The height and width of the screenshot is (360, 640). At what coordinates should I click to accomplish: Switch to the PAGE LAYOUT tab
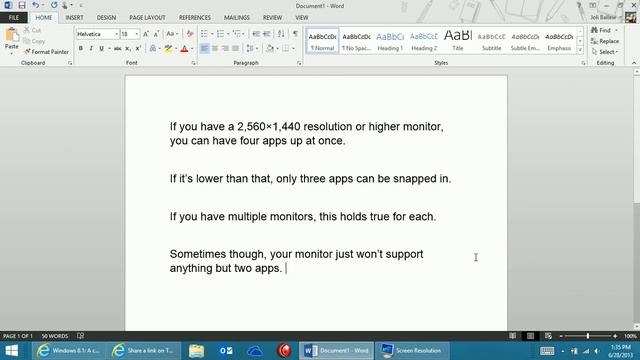(147, 18)
